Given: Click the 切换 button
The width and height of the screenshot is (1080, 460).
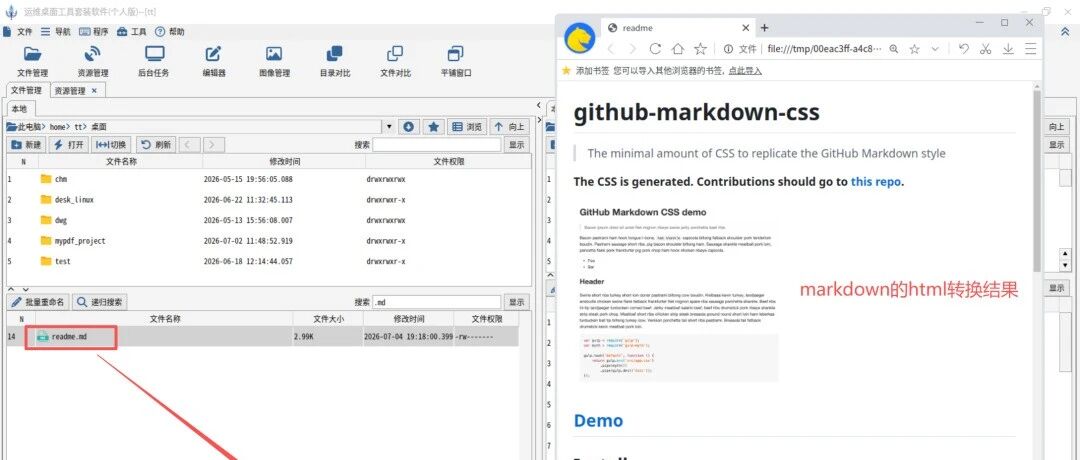Looking at the screenshot, I should (111, 145).
